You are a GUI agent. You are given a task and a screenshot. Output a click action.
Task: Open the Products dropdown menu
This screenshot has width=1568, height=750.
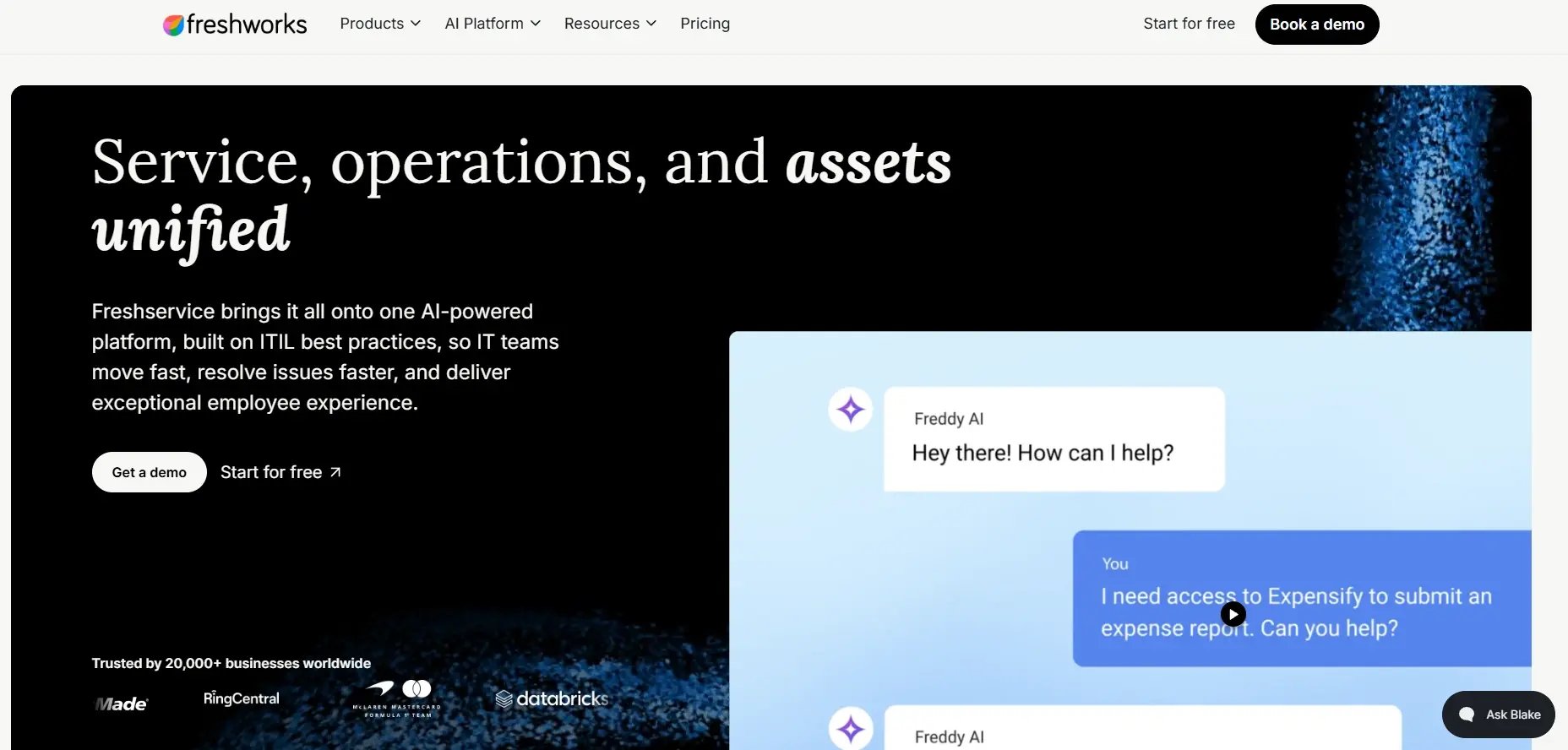pos(380,24)
